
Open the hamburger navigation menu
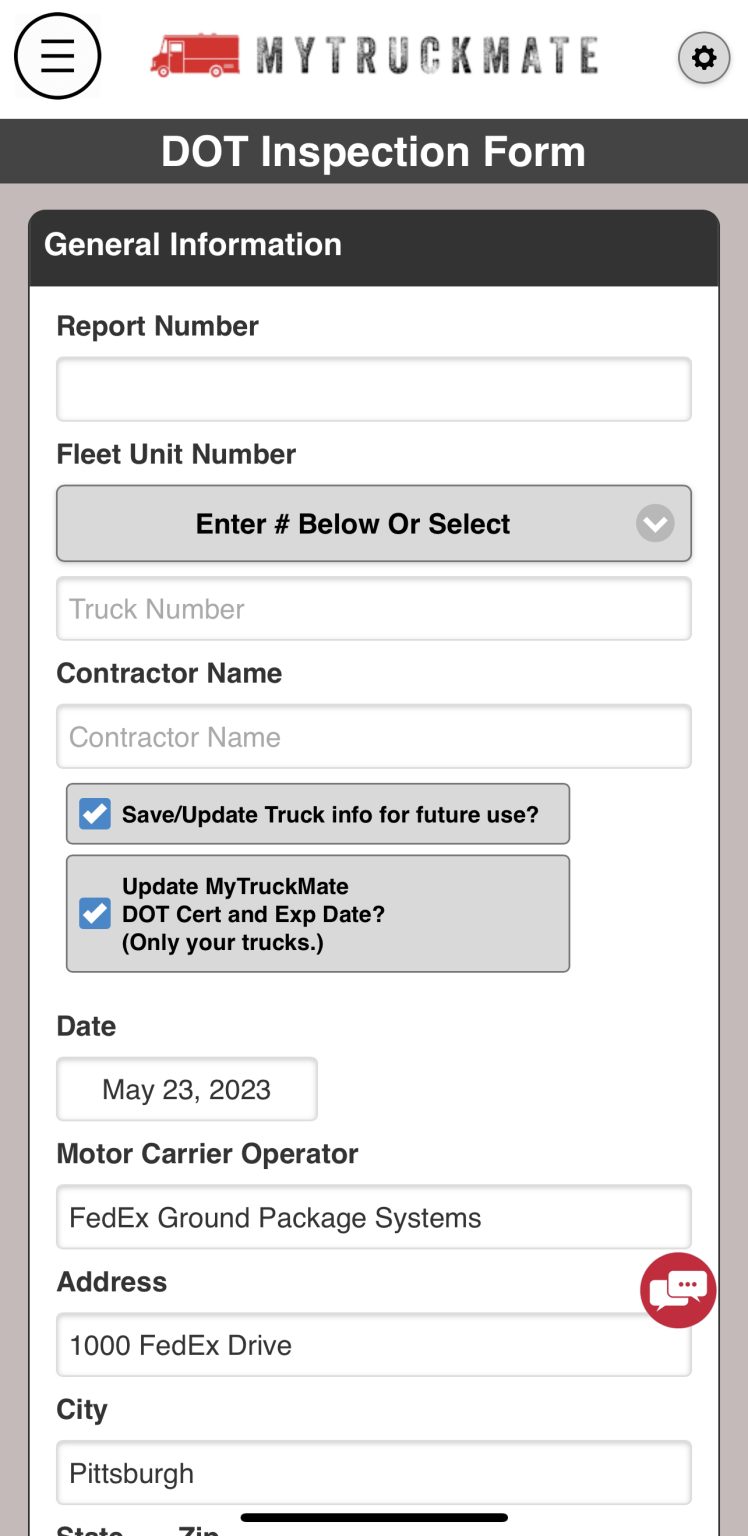pyautogui.click(x=57, y=57)
